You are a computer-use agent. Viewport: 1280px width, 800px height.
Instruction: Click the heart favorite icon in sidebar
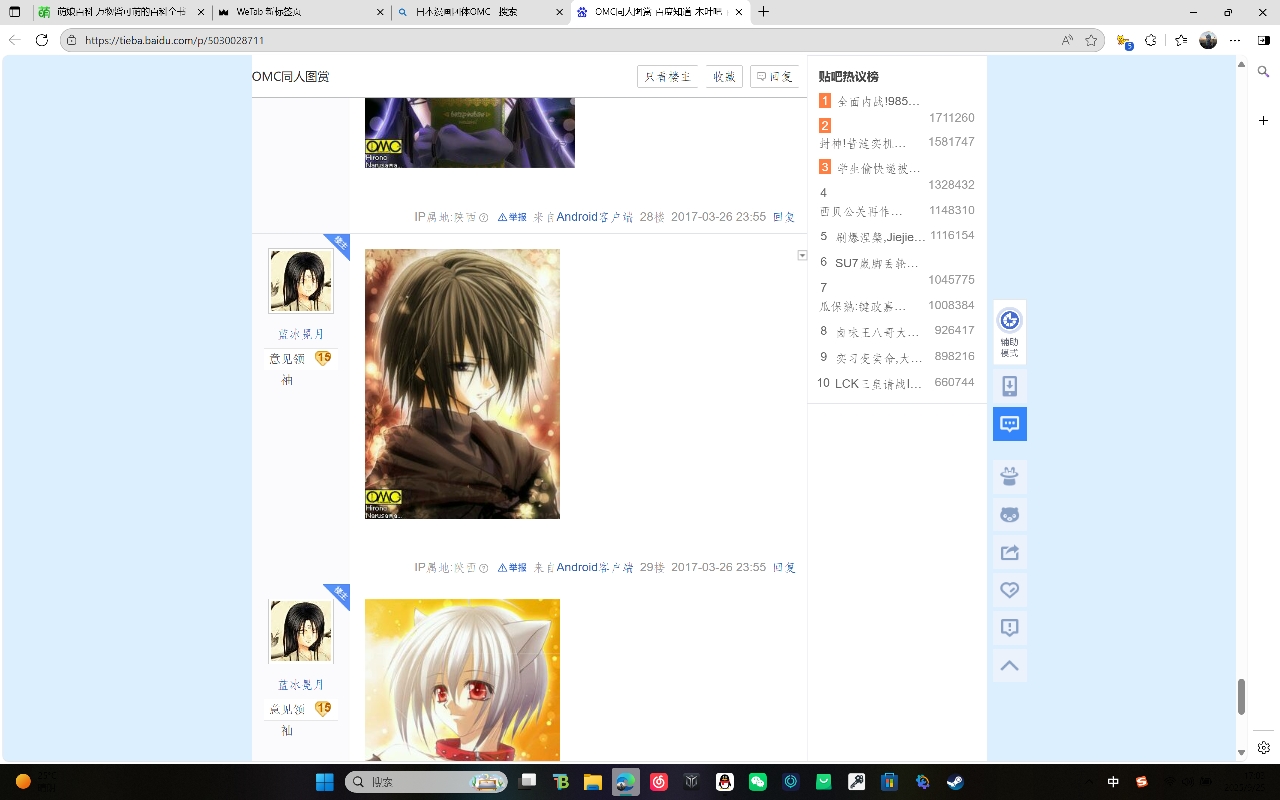[x=1009, y=590]
